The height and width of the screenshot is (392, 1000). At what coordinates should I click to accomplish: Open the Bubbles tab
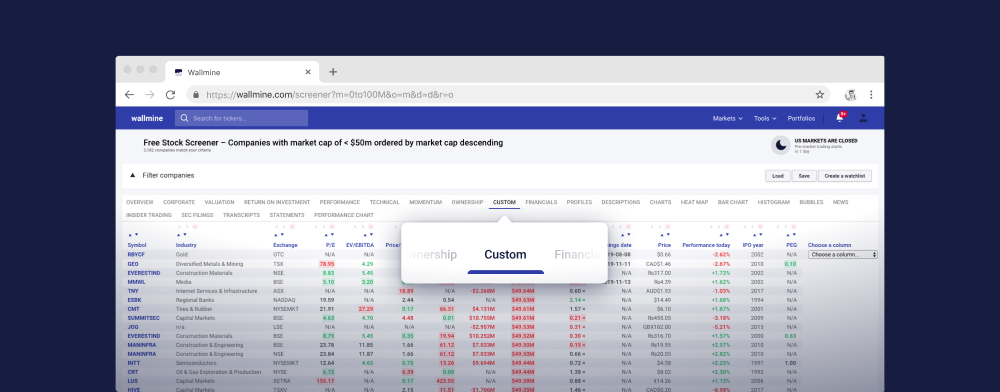(811, 202)
